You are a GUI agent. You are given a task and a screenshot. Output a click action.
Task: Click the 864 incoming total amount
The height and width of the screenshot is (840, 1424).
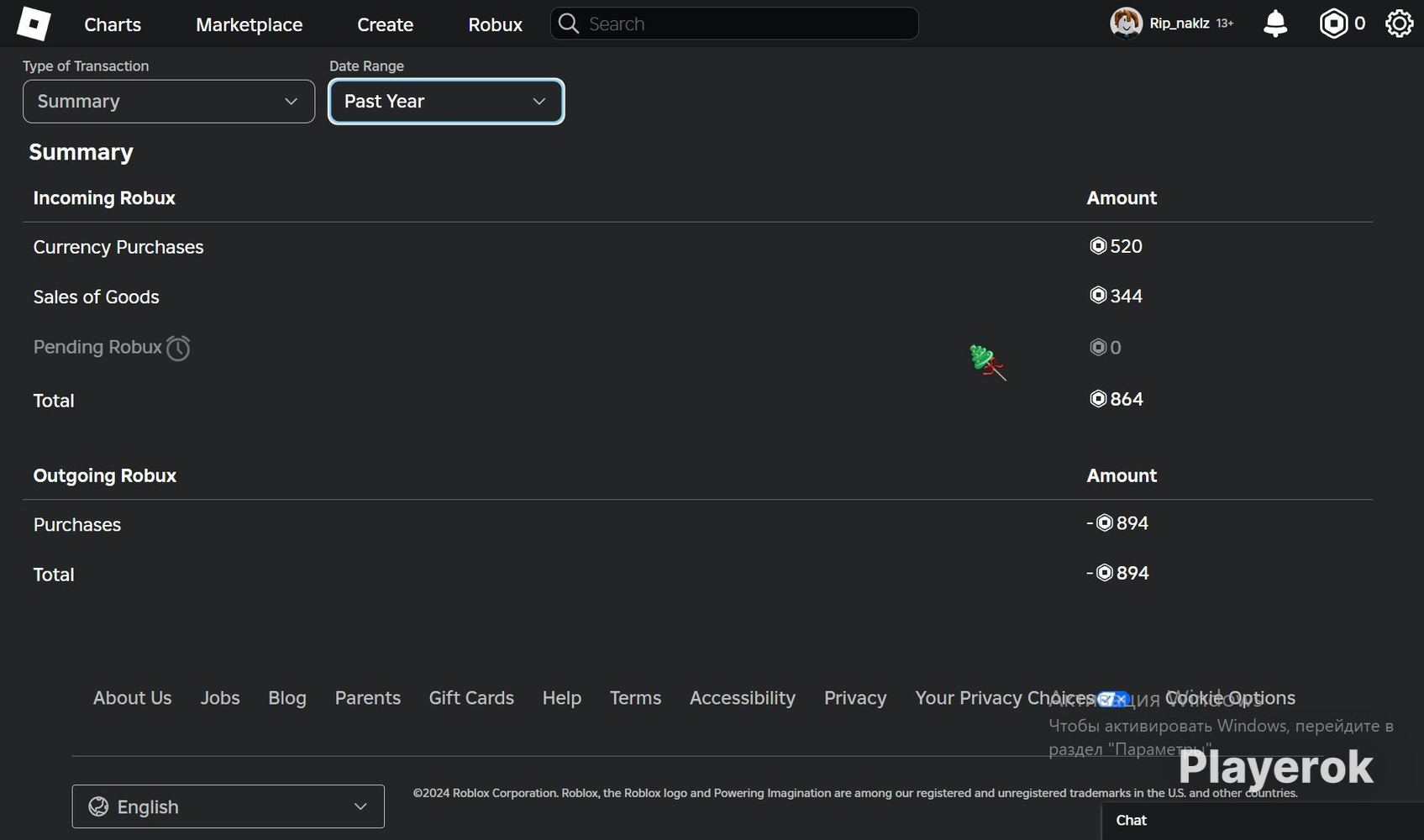(1117, 399)
